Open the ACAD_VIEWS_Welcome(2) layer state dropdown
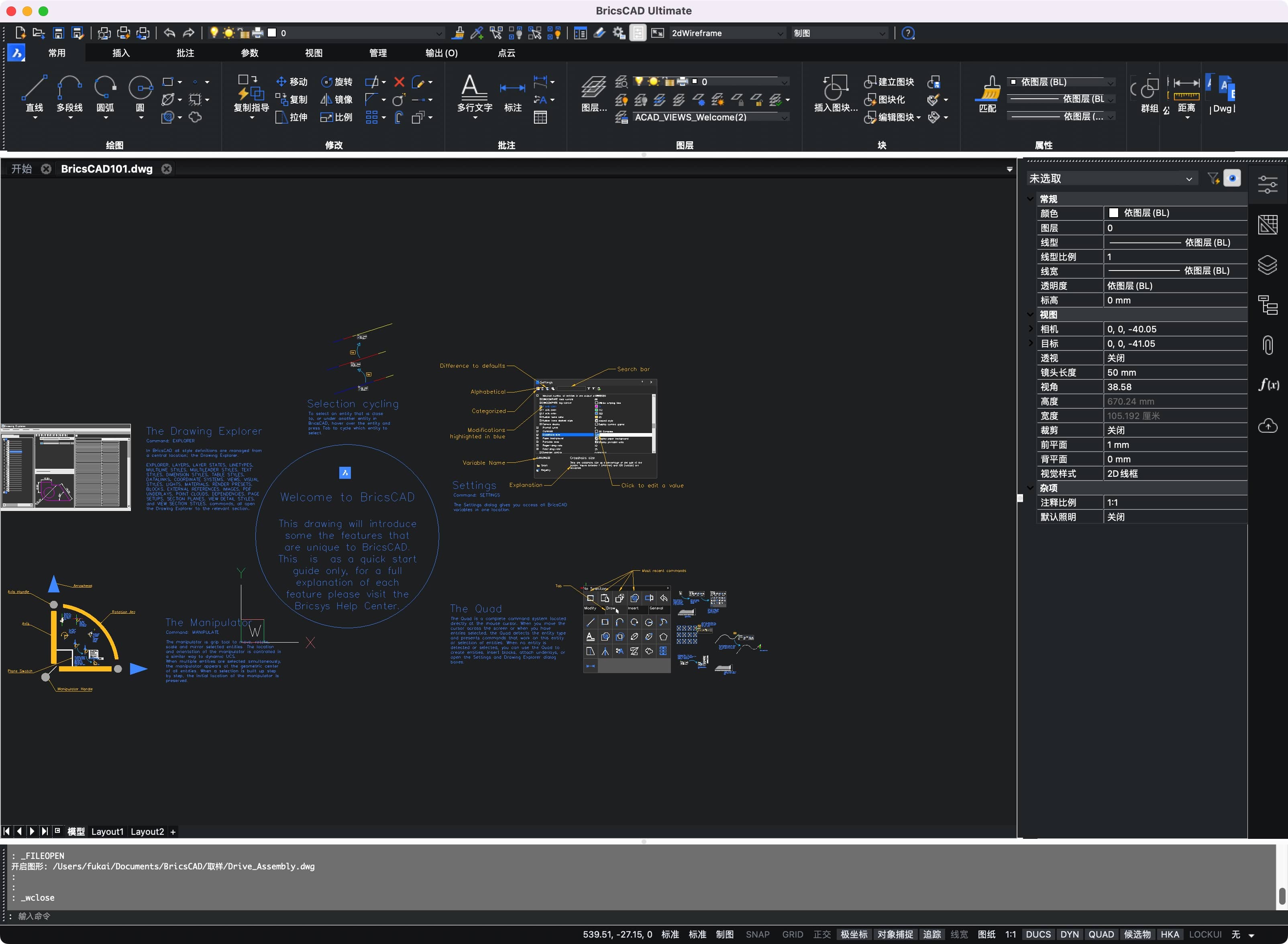 pyautogui.click(x=711, y=117)
